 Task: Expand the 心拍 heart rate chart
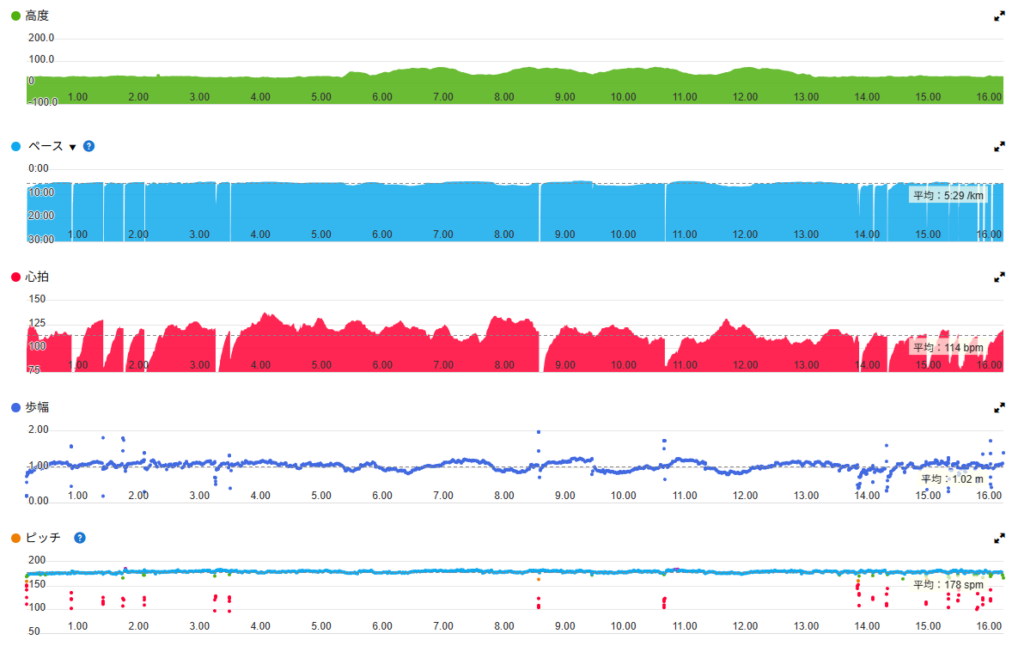(x=998, y=276)
